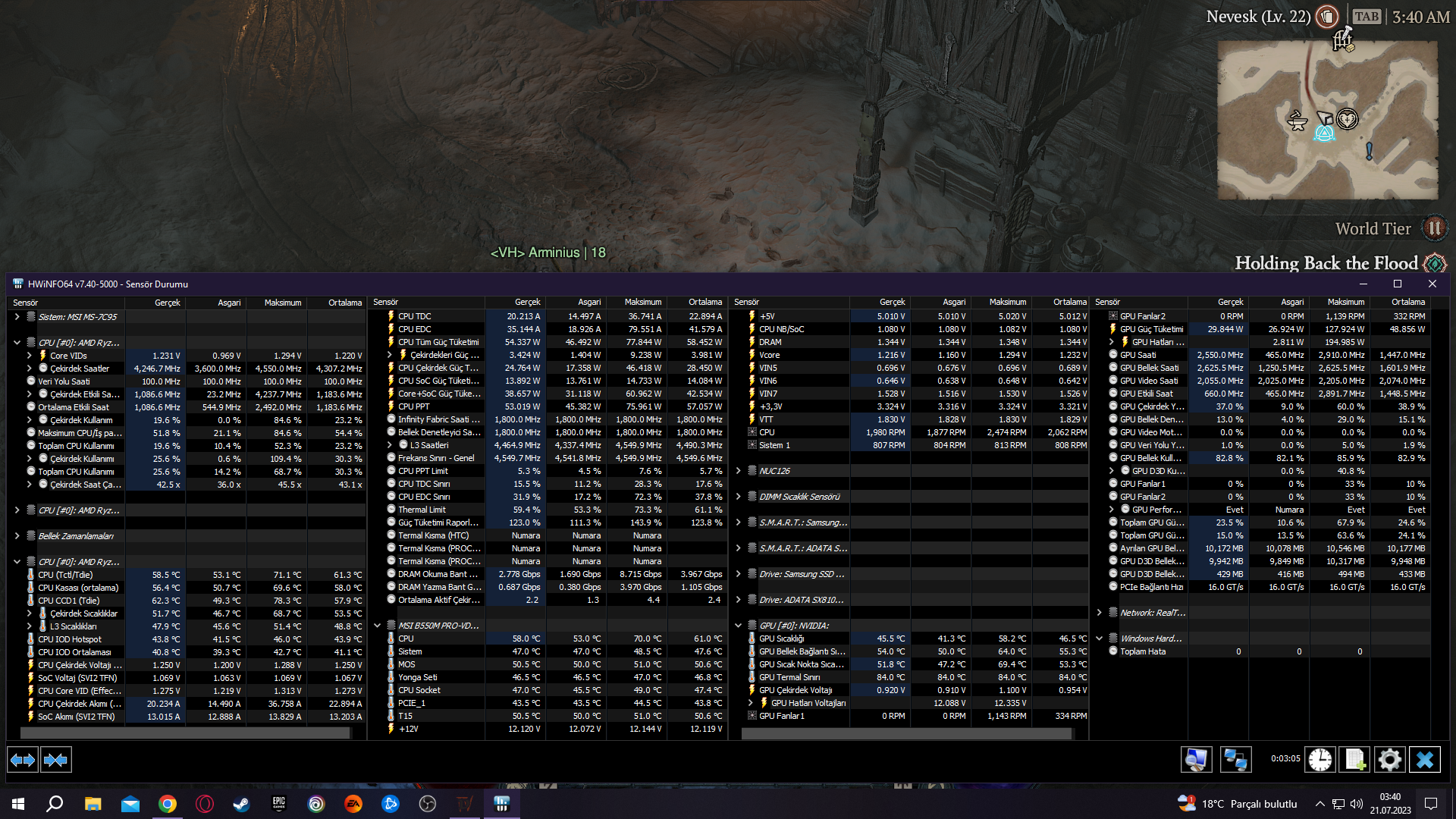Reset the elapsed time clock icon
Viewport: 1456px width, 819px height.
tap(1319, 759)
